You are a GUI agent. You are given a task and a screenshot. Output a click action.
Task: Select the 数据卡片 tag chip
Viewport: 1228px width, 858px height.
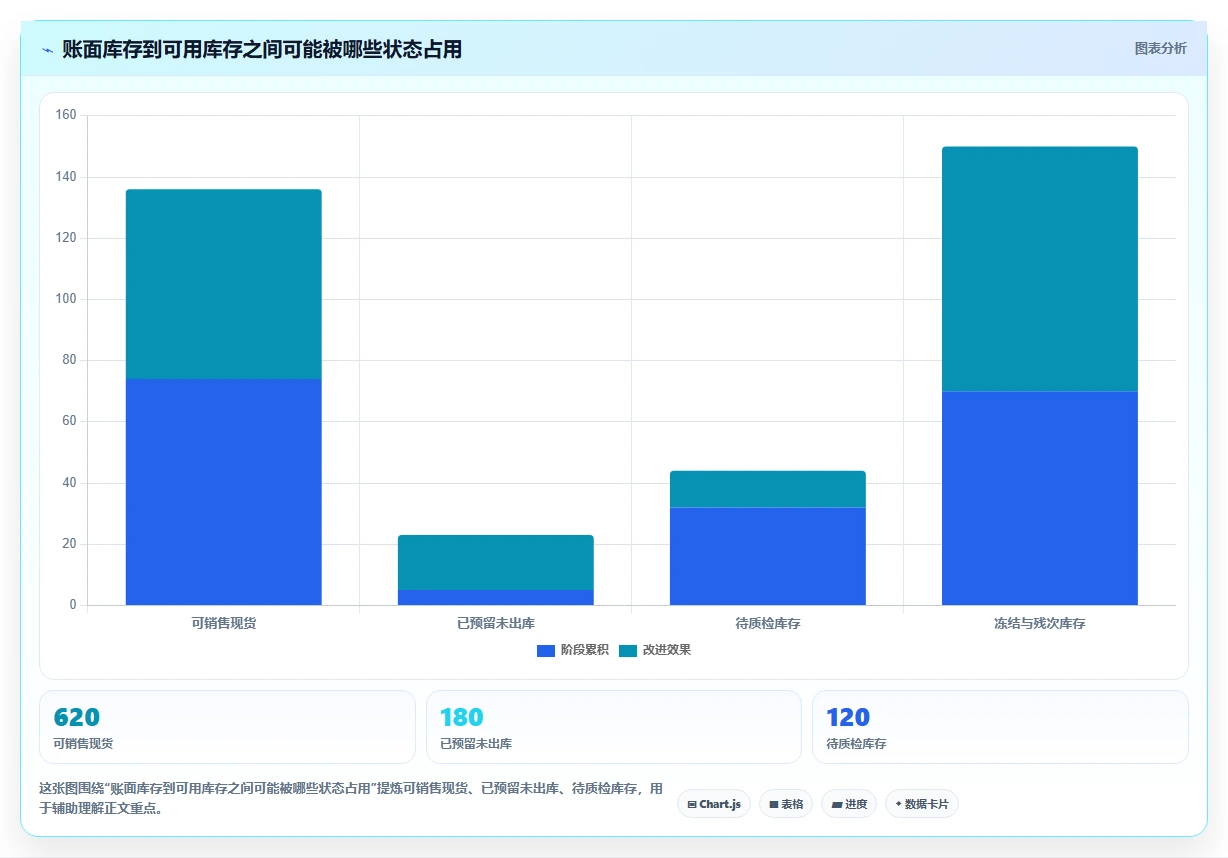922,804
